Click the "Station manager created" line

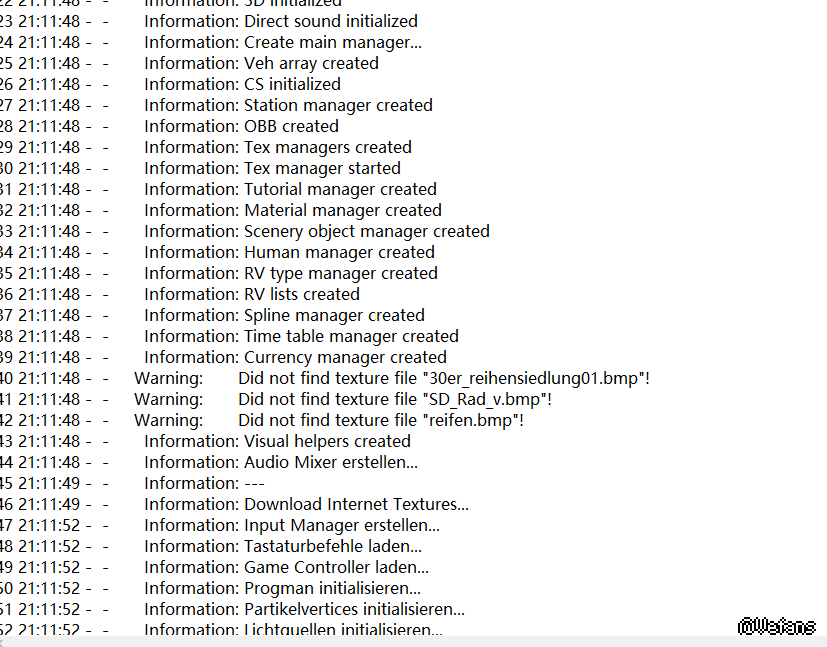[x=338, y=105]
